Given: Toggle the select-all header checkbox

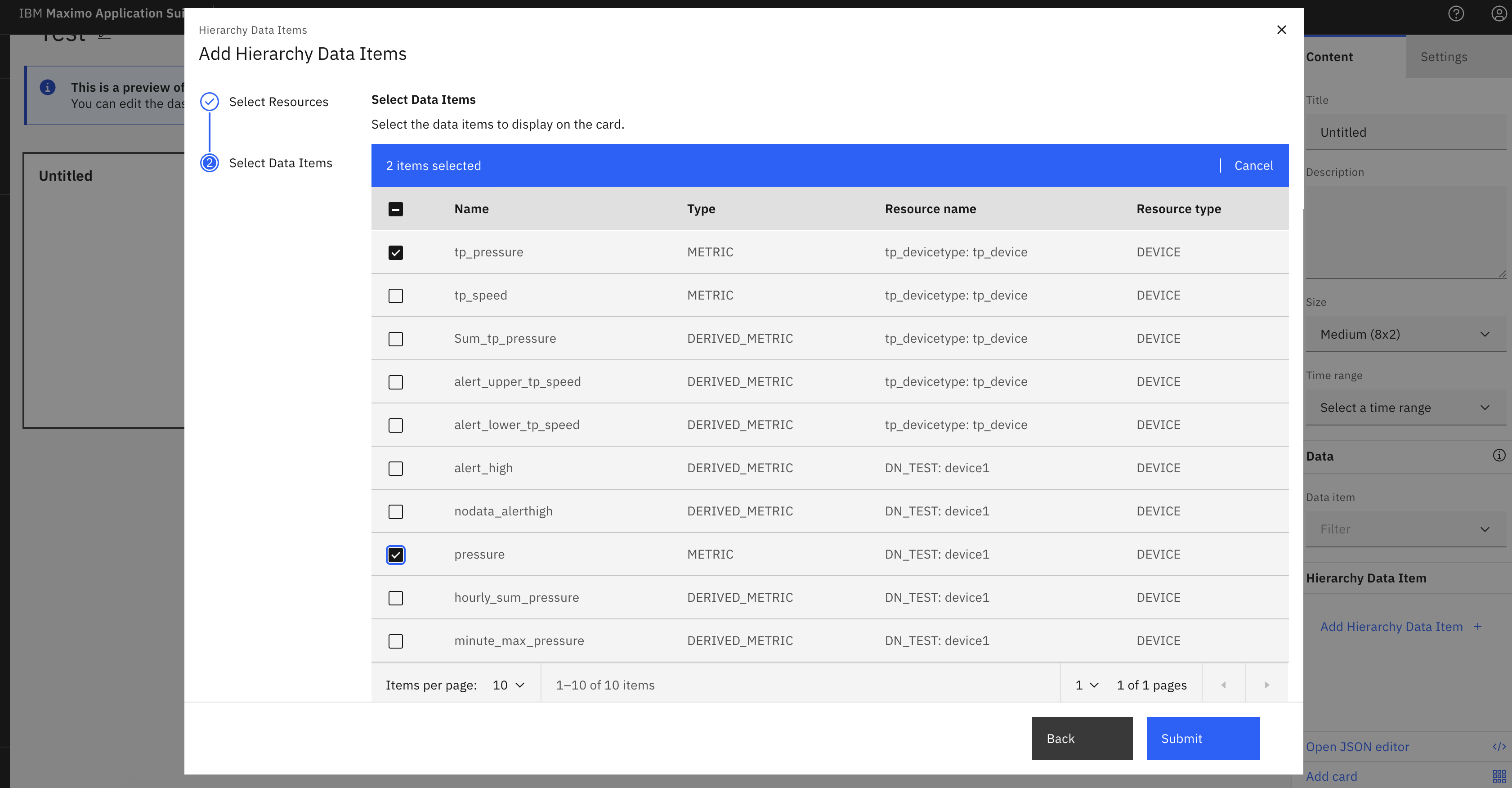Looking at the screenshot, I should coord(396,209).
